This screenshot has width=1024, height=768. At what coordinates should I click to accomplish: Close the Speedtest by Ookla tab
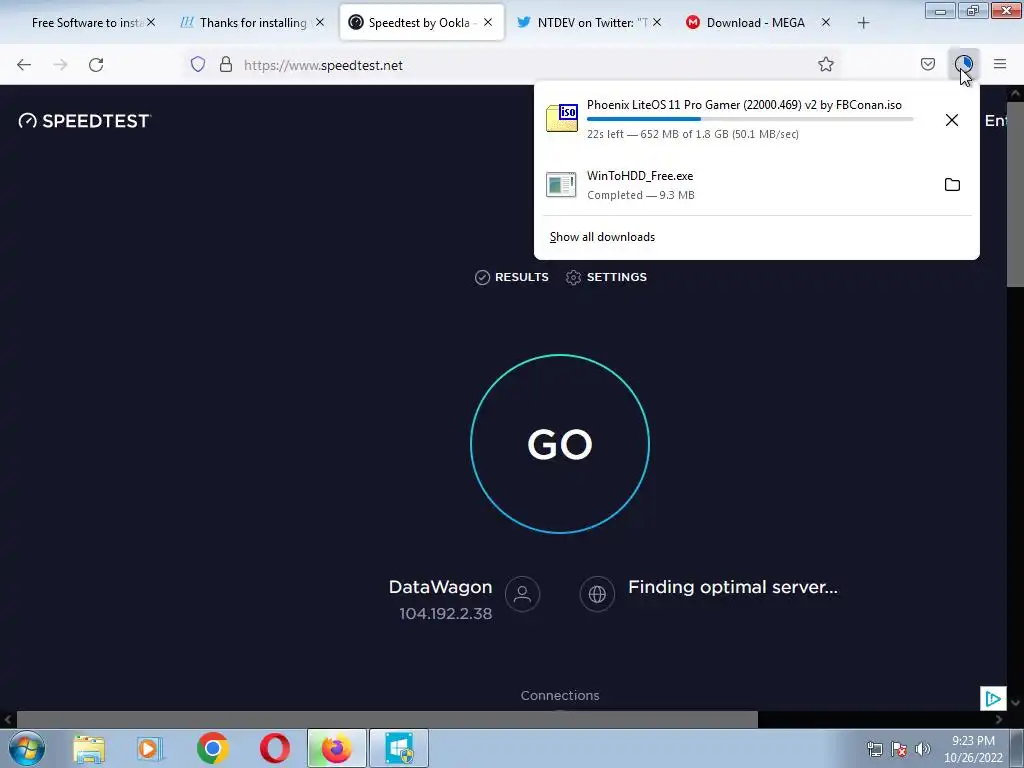pyautogui.click(x=488, y=22)
